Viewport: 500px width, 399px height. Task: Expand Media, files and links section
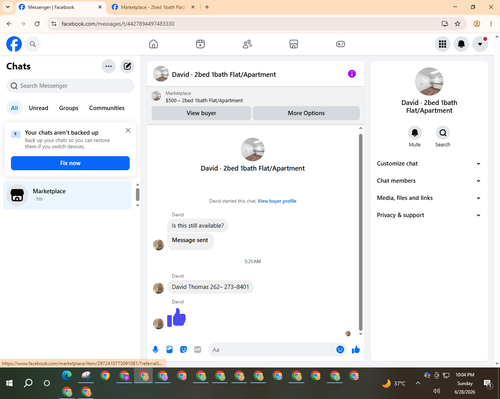pyautogui.click(x=429, y=198)
